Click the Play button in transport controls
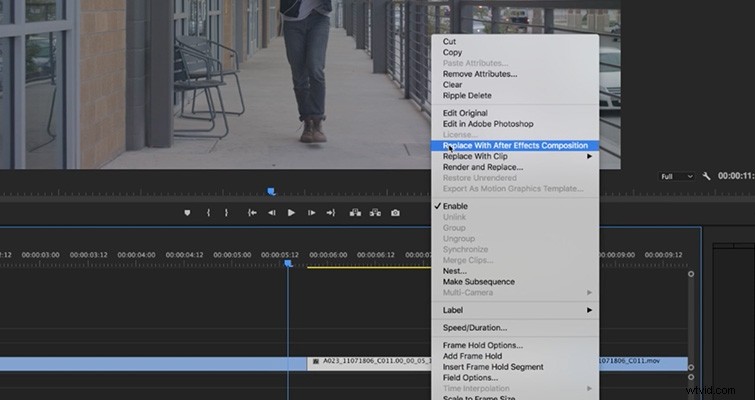755x400 pixels. point(291,213)
